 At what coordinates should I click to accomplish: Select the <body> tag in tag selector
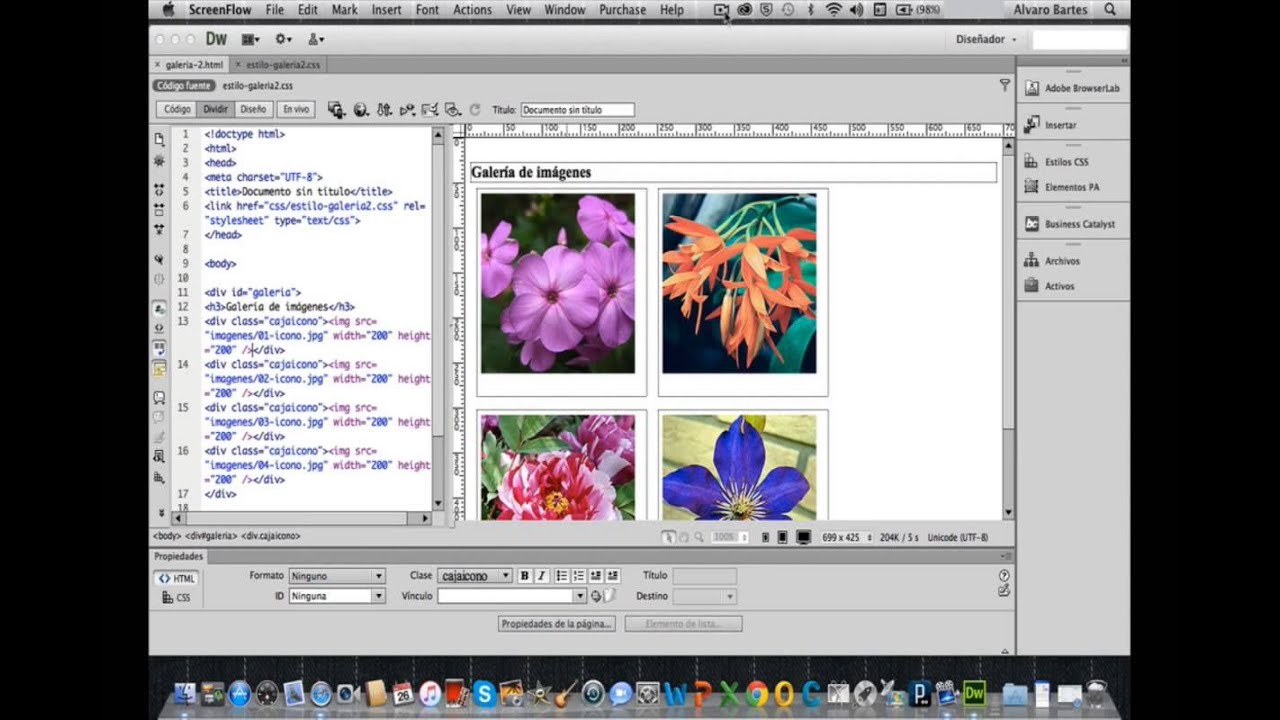167,536
